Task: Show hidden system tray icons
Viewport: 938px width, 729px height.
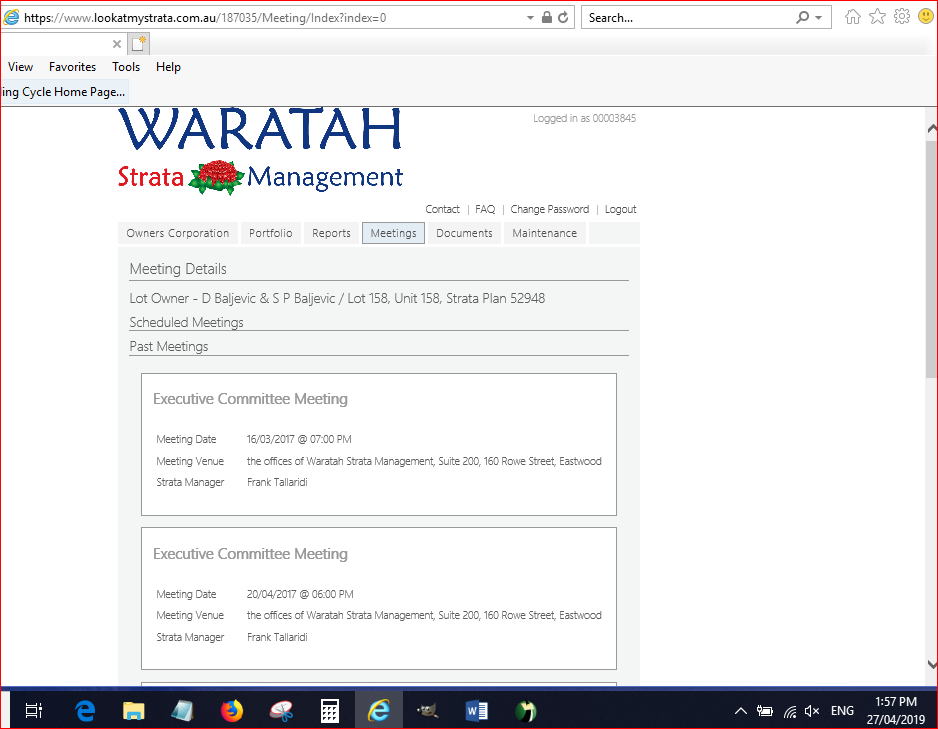Action: [741, 710]
